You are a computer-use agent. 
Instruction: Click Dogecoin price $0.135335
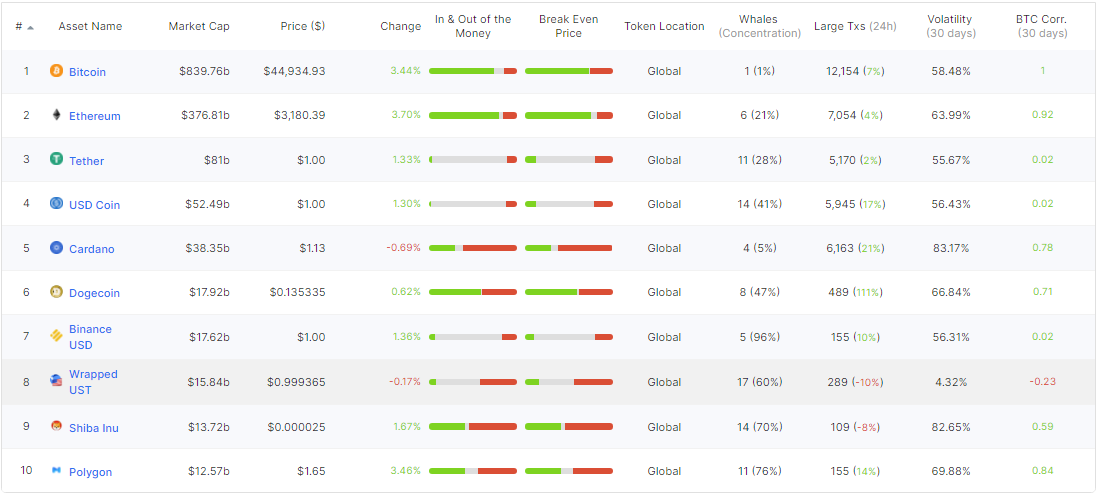point(297,292)
